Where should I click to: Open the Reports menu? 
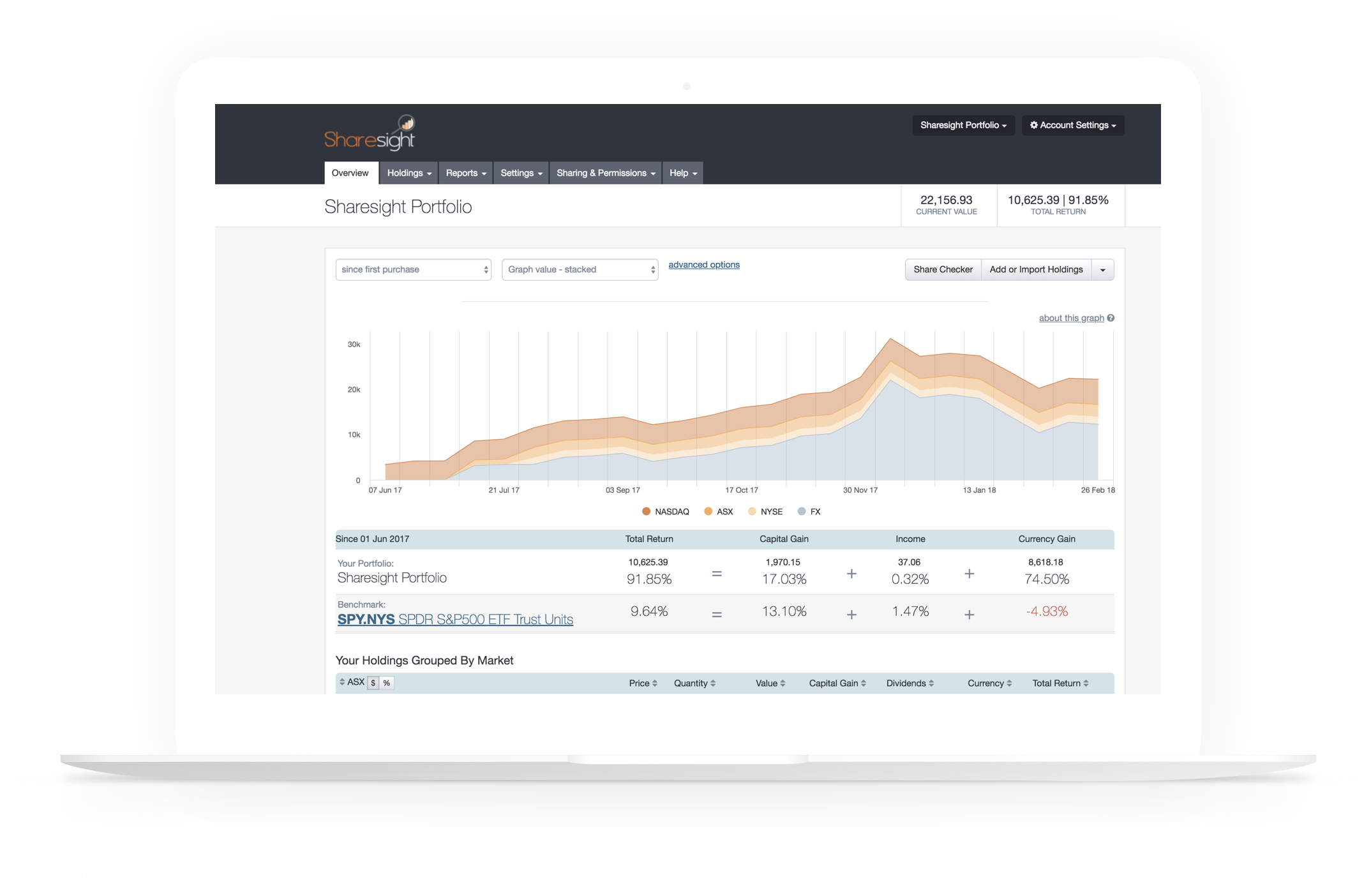[x=466, y=173]
